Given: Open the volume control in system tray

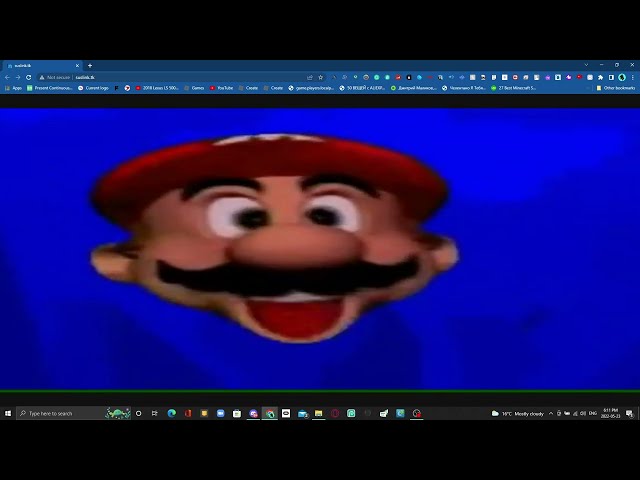Looking at the screenshot, I should (583, 413).
